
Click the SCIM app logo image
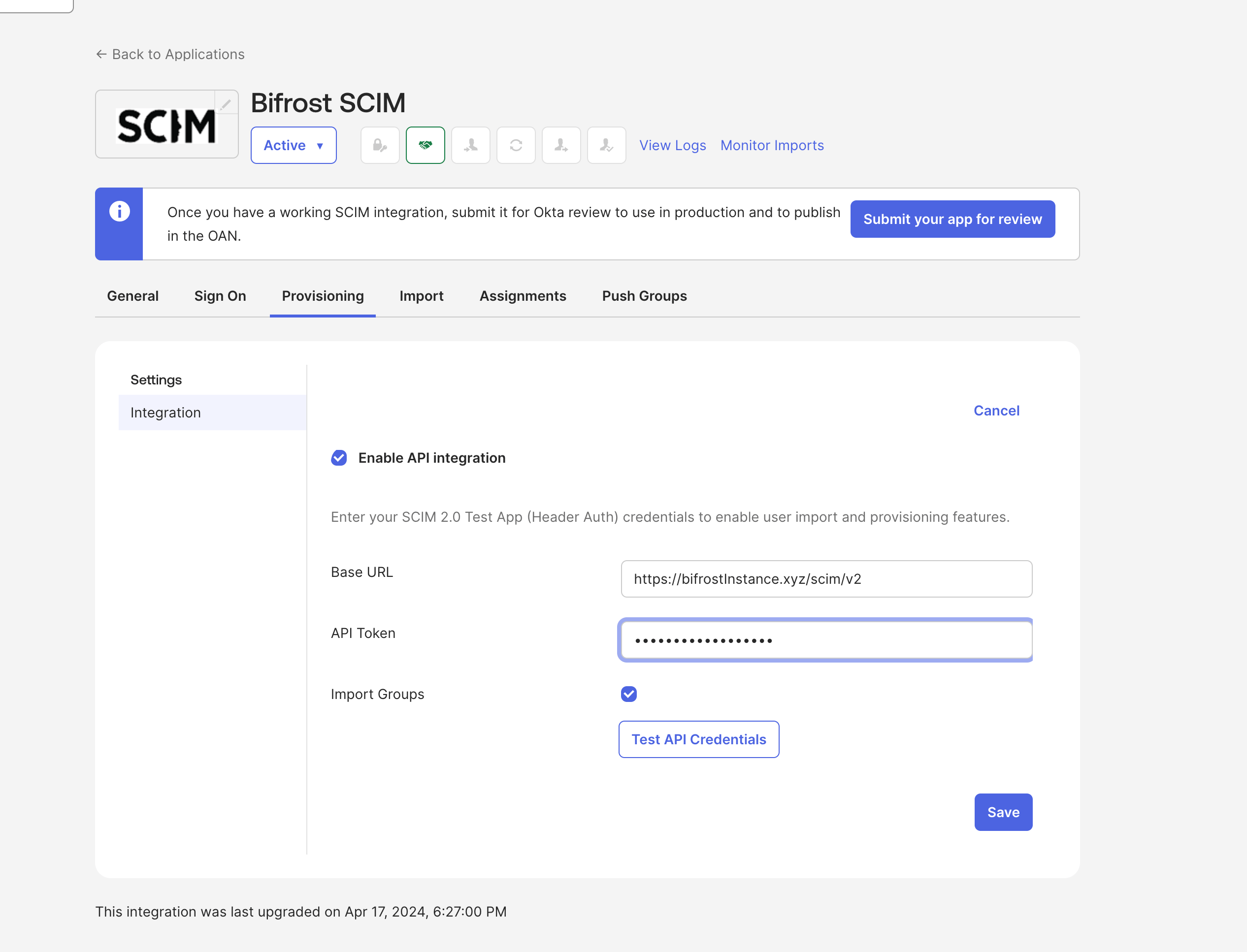[166, 126]
